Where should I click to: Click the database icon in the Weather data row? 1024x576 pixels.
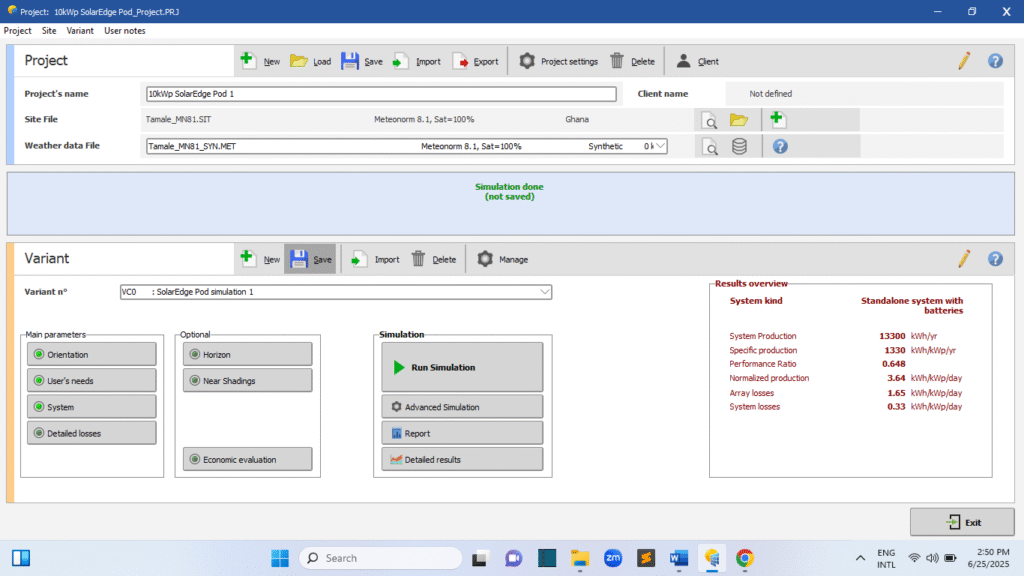(738, 147)
